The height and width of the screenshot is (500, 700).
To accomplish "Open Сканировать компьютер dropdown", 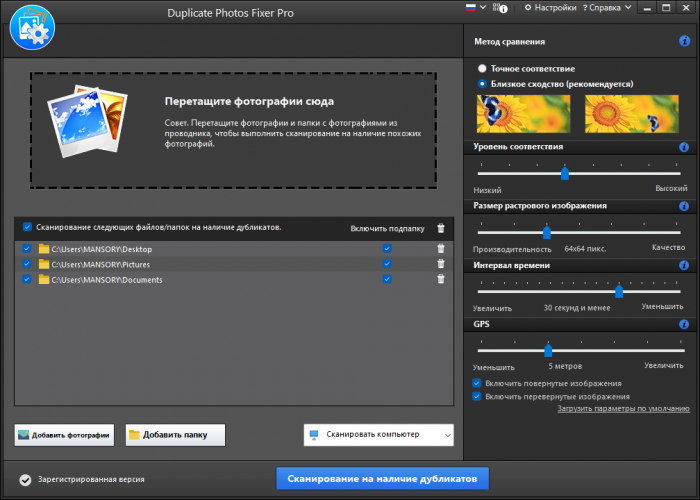I will click(379, 435).
